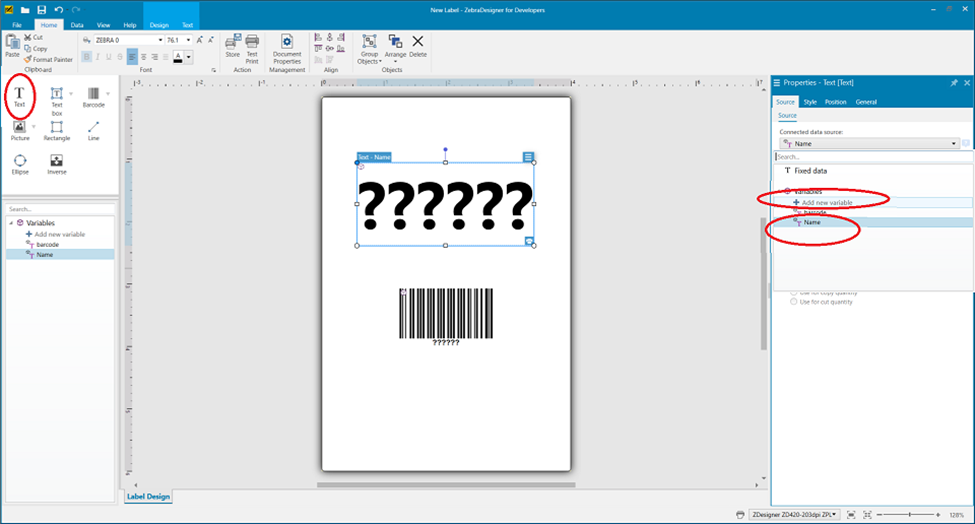Screen dimensions: 975x524
Task: Select the Rectangle tool
Action: click(57, 131)
